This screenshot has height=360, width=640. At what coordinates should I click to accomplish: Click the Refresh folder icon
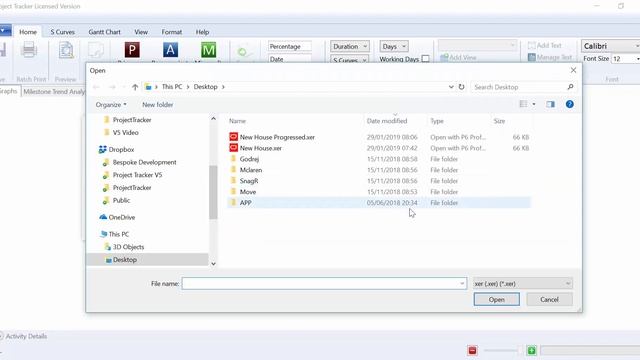(461, 87)
